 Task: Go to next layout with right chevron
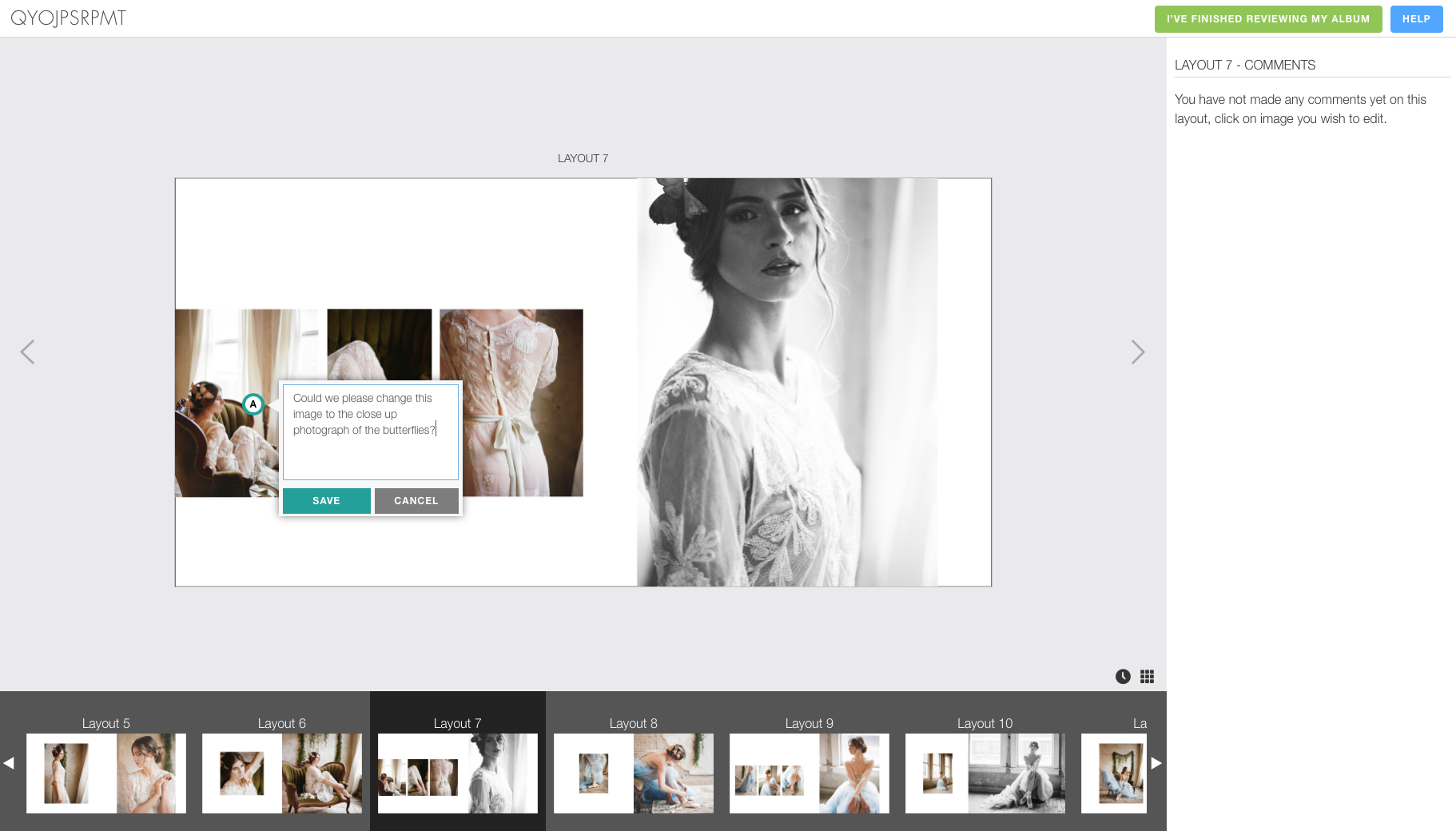click(x=1138, y=352)
